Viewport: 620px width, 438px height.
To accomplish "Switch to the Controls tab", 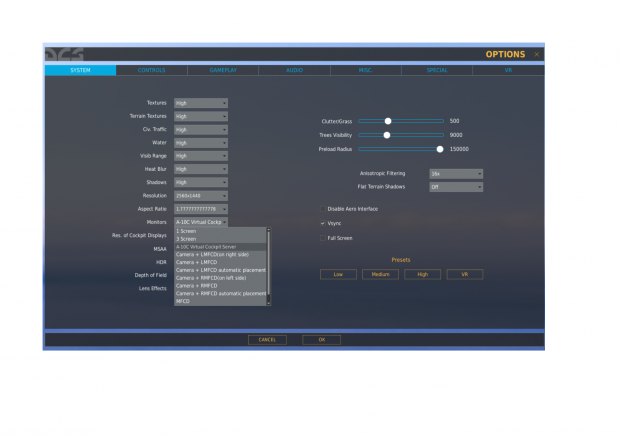I will tap(151, 71).
